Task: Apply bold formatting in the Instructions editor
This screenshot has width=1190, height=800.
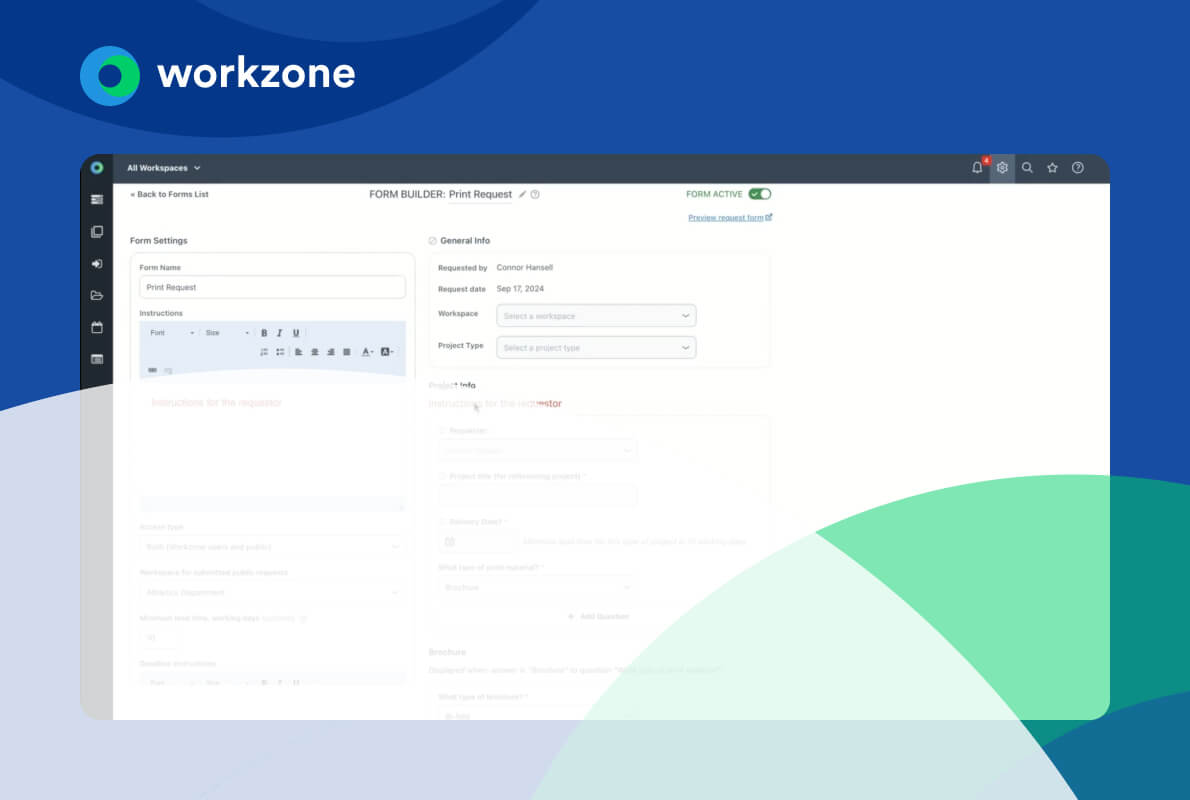Action: point(264,332)
